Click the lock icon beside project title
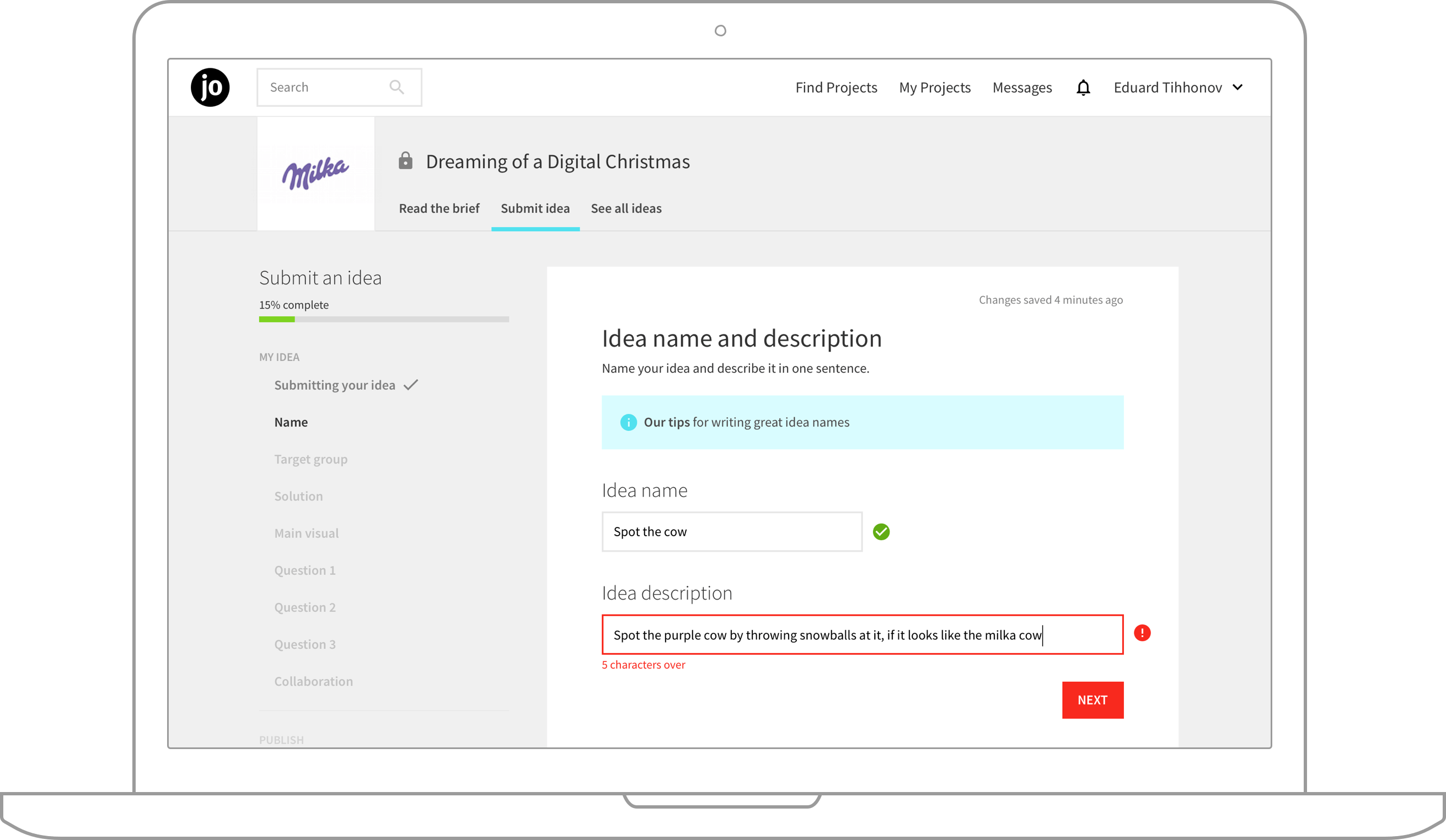 (x=406, y=161)
